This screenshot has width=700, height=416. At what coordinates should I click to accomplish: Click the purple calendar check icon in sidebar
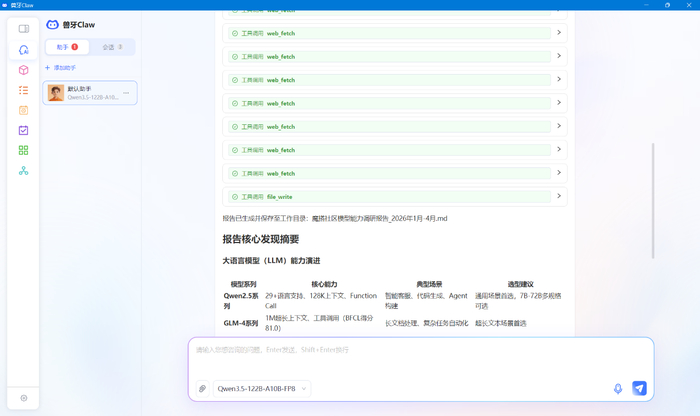23,130
